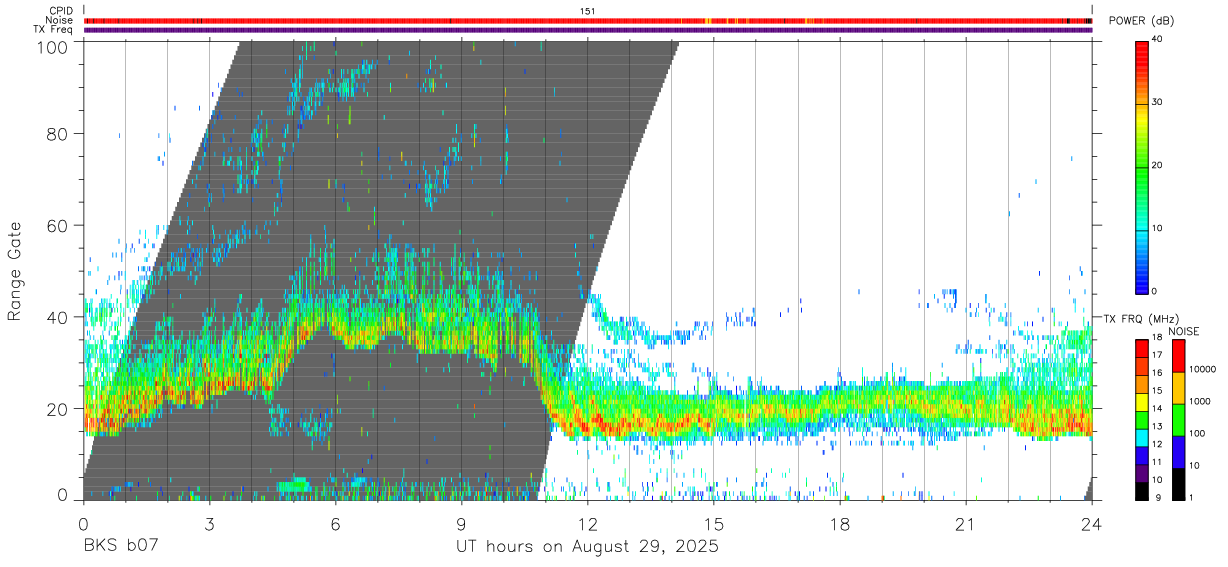Click the 40 tick on POWER color bar
Viewport: 1228px width, 567px height.
point(1157,40)
